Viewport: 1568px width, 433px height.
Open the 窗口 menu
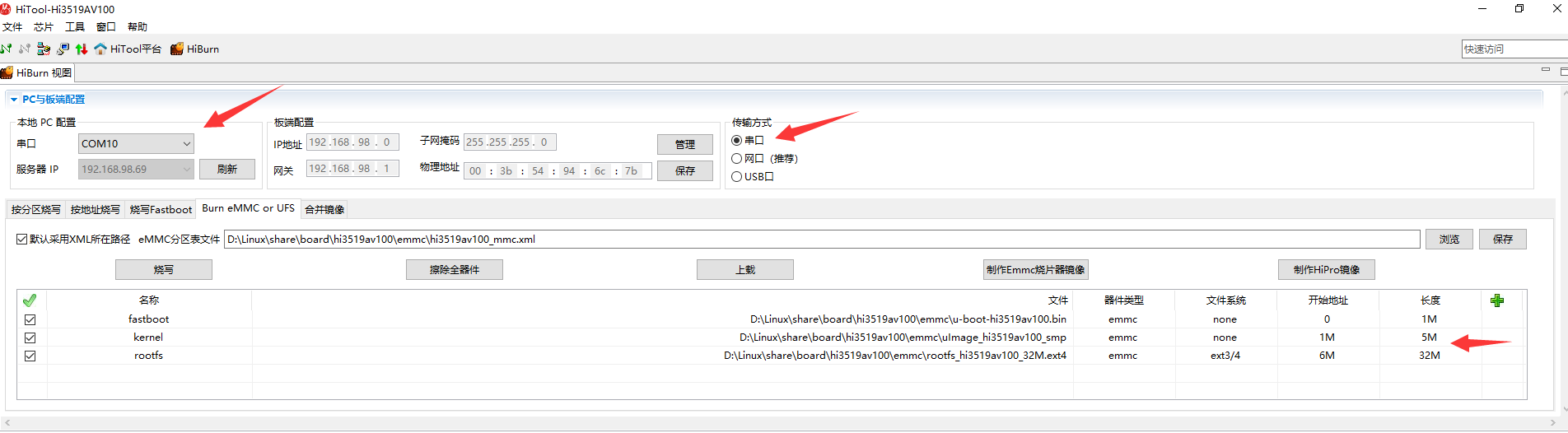pyautogui.click(x=106, y=27)
